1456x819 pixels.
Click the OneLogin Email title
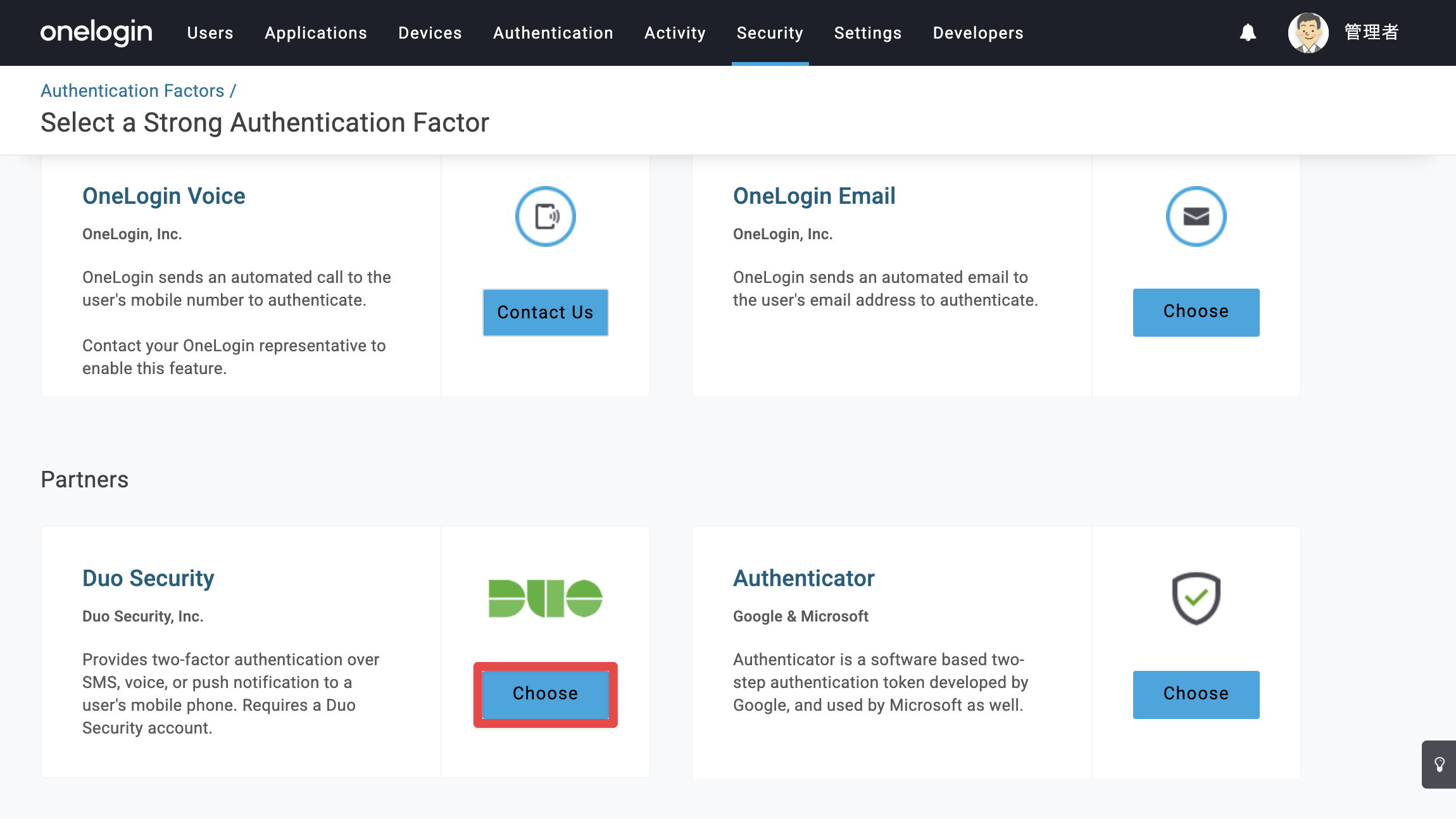coord(814,196)
